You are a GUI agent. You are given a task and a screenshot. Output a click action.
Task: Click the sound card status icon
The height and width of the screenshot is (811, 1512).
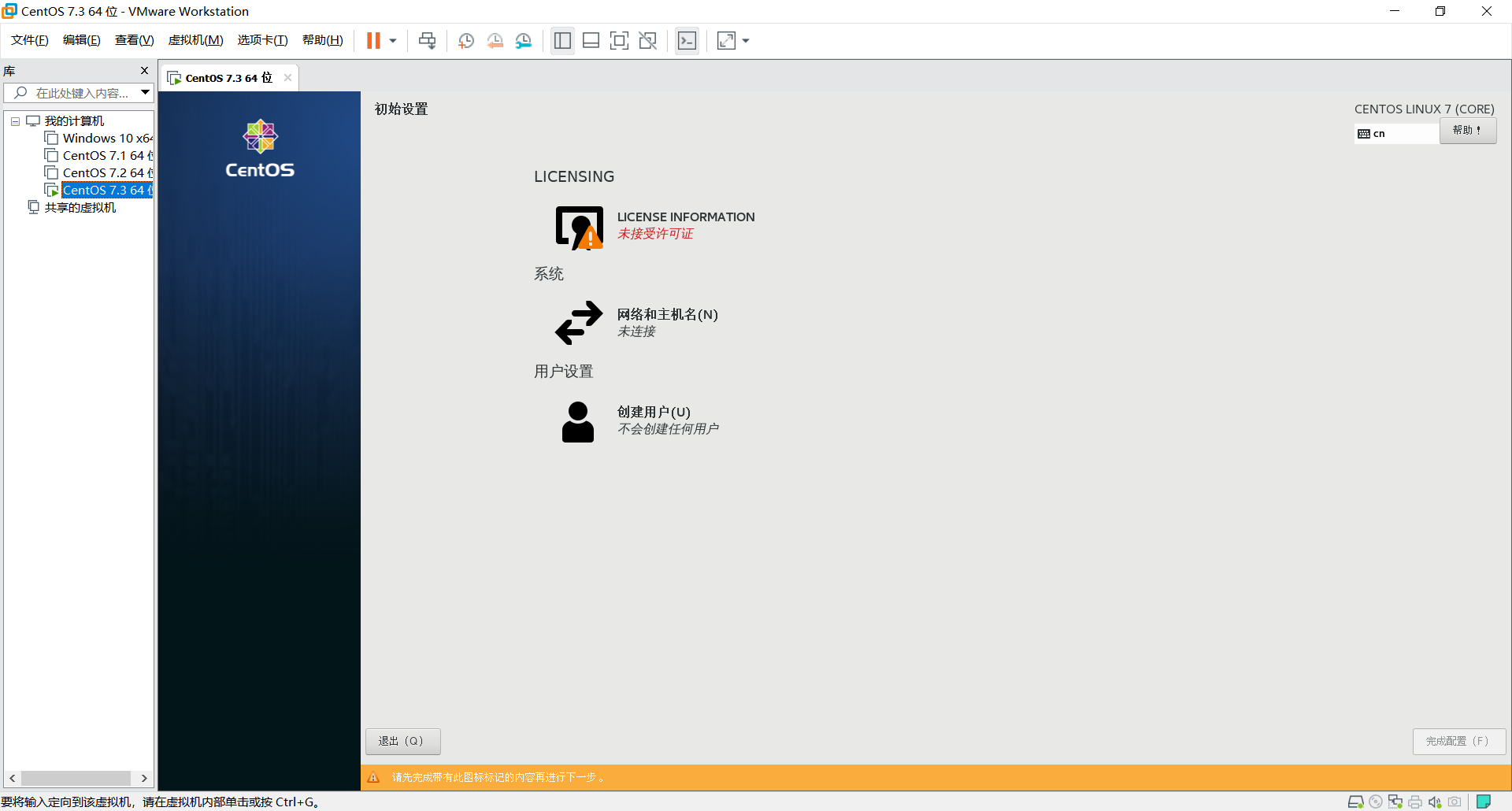pyautogui.click(x=1434, y=802)
